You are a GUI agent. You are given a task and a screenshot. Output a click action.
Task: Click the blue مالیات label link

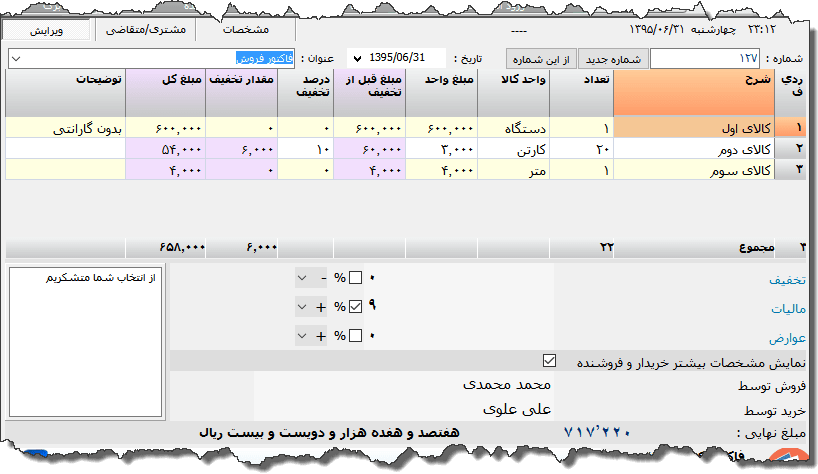(x=787, y=309)
